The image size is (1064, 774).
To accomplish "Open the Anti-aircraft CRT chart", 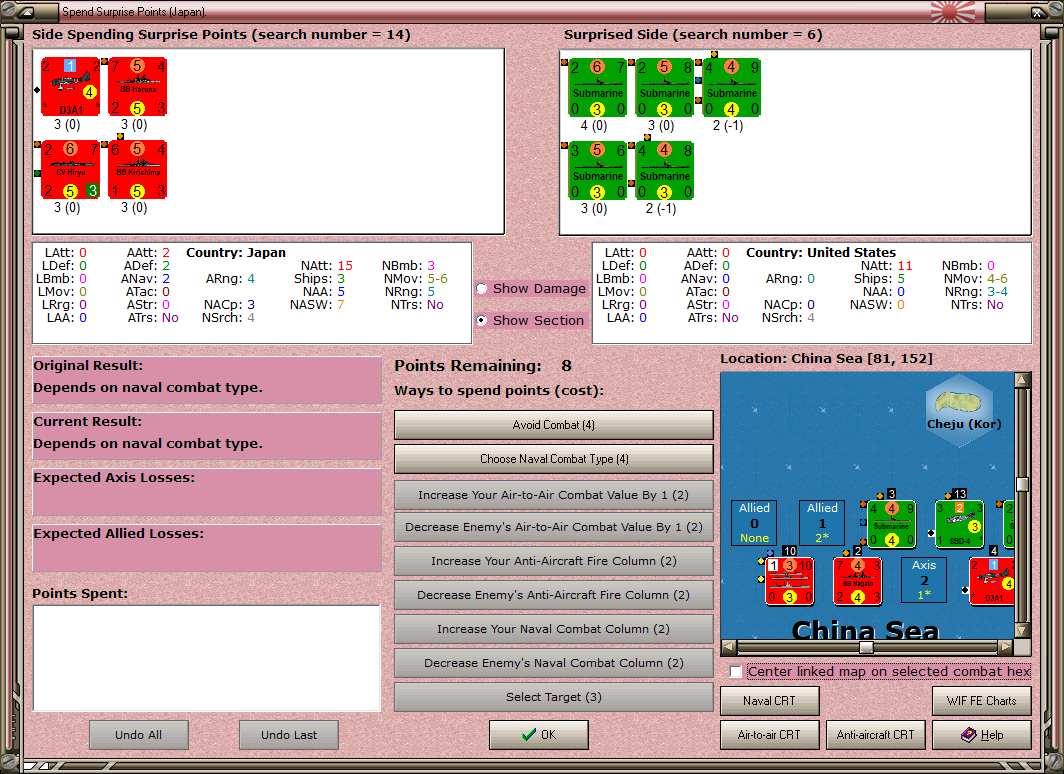I will point(875,735).
